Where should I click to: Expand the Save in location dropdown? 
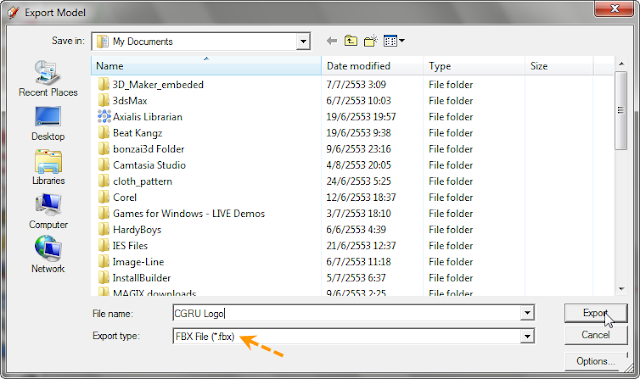pyautogui.click(x=303, y=41)
